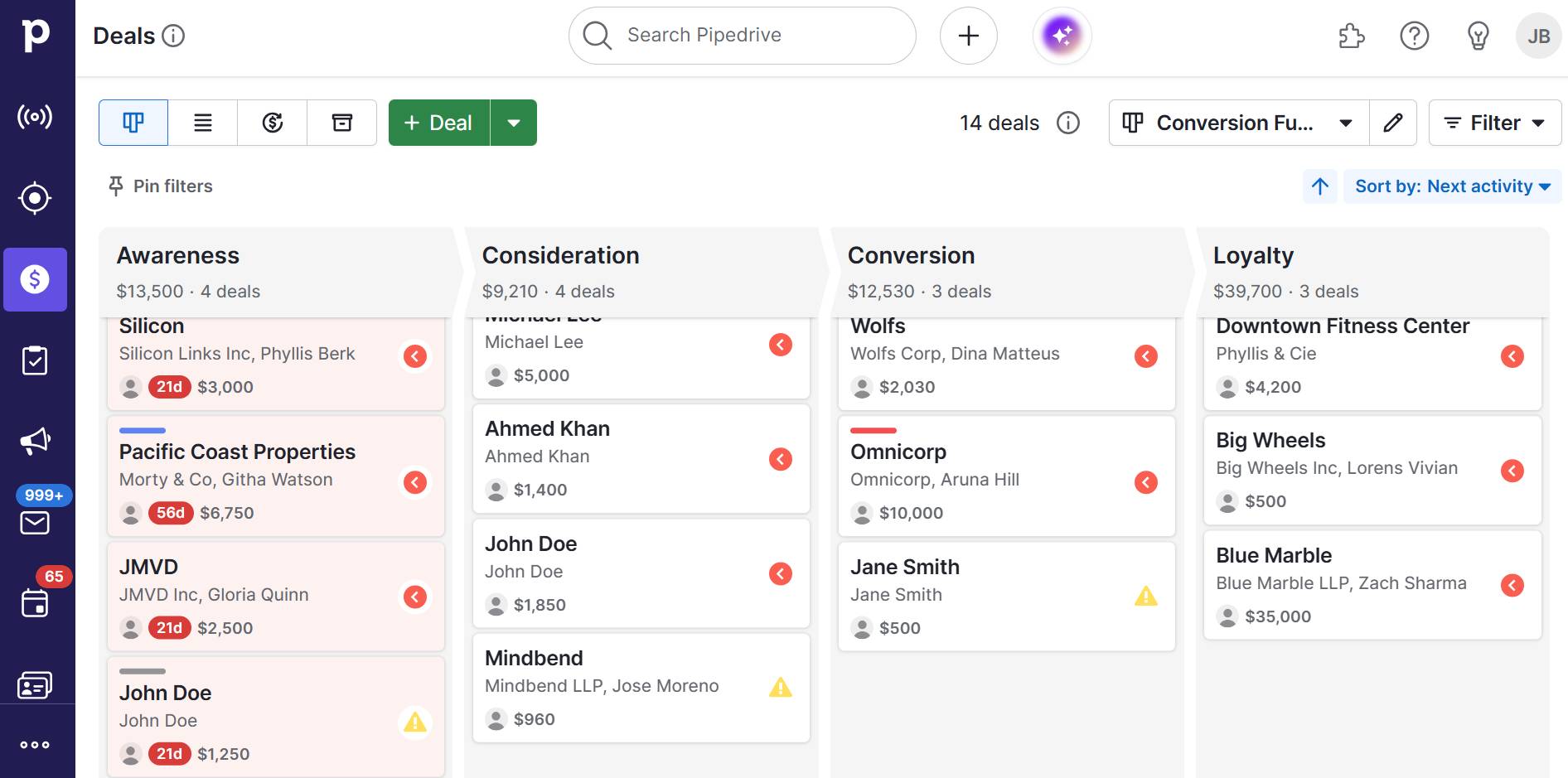
Task: Toggle sort direction with the arrow button
Action: pos(1319,186)
